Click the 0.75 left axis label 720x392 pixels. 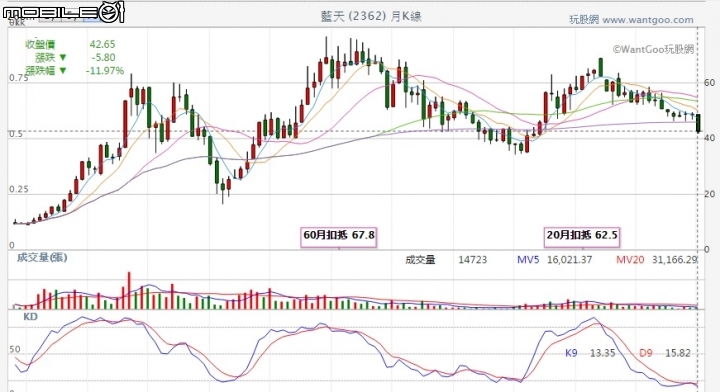[19, 78]
